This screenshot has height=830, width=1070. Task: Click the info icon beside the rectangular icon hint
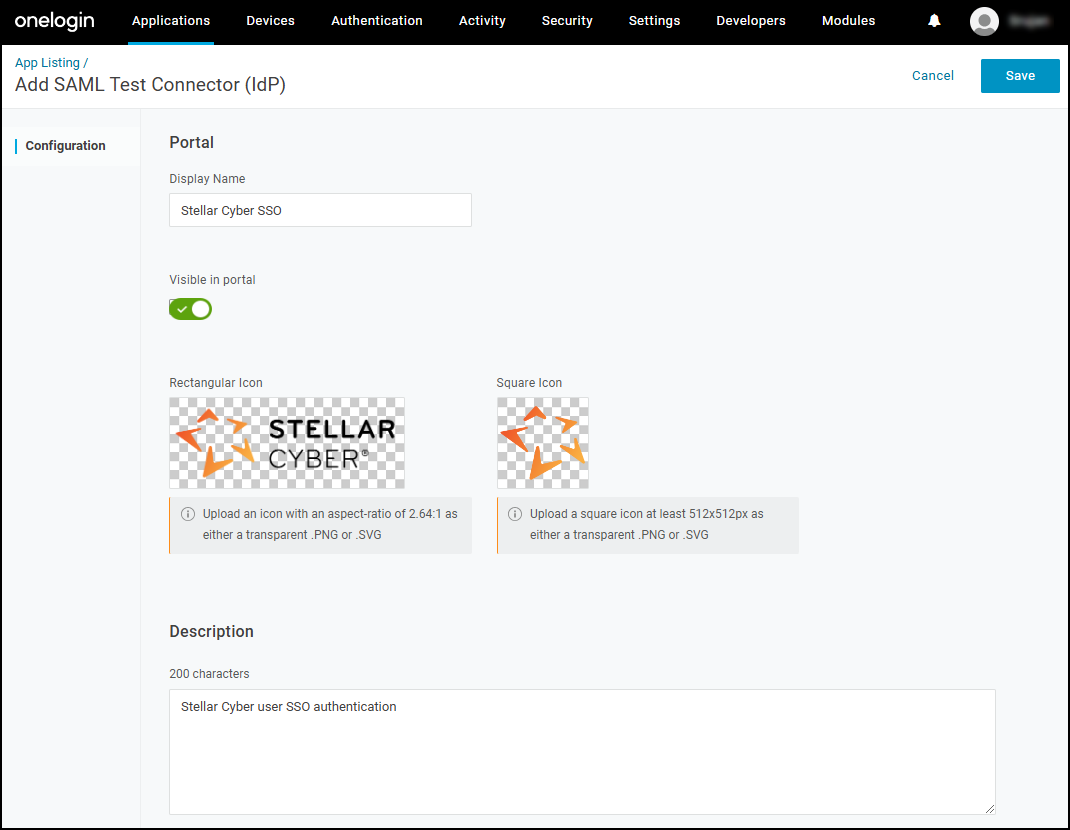coord(188,513)
